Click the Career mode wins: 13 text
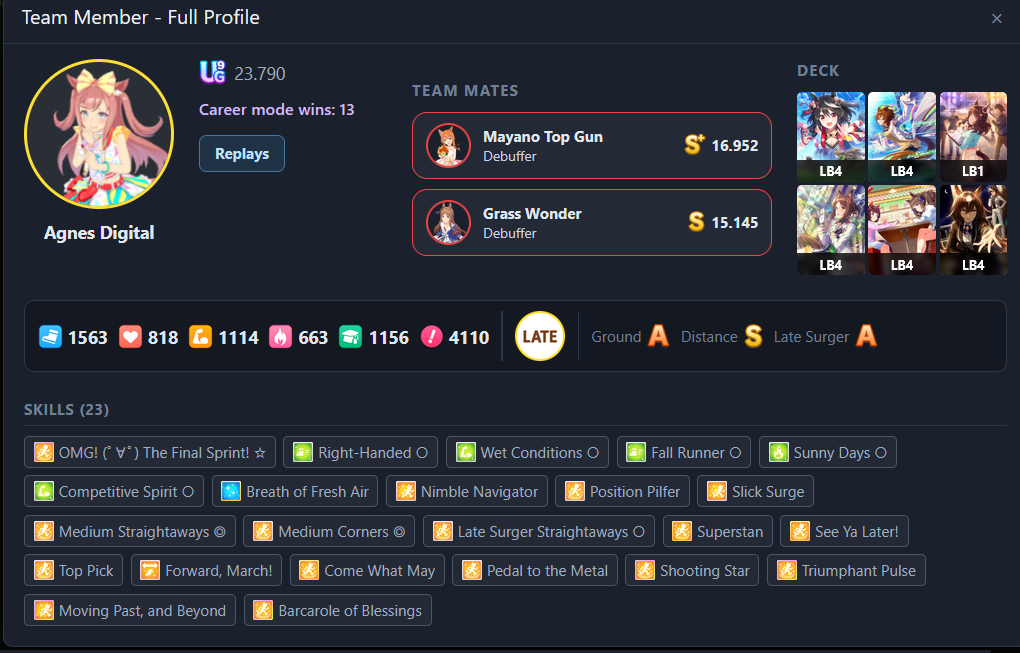Screen dimensions: 1020x653 click(x=276, y=109)
